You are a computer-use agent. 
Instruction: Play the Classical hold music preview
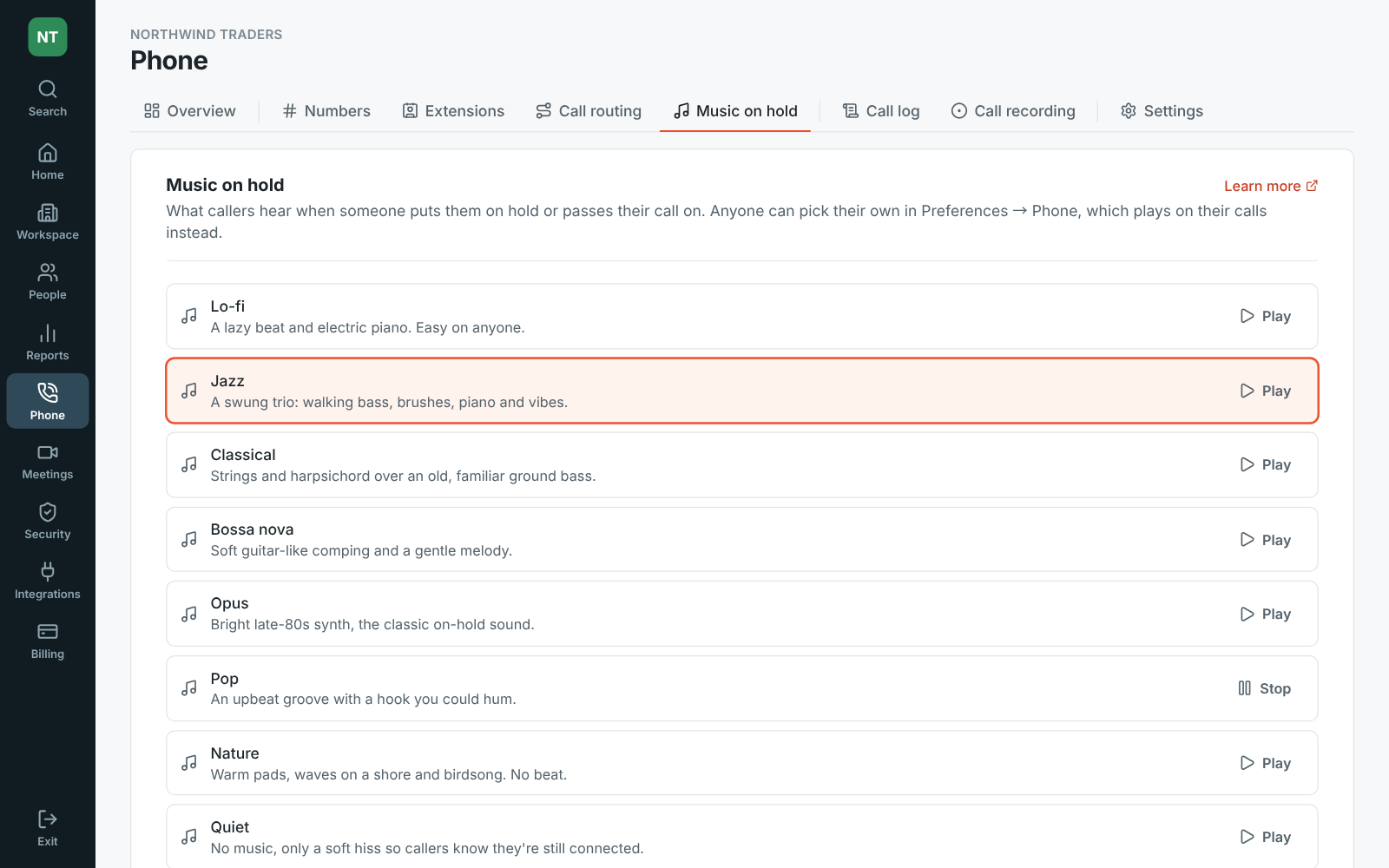tap(1266, 464)
